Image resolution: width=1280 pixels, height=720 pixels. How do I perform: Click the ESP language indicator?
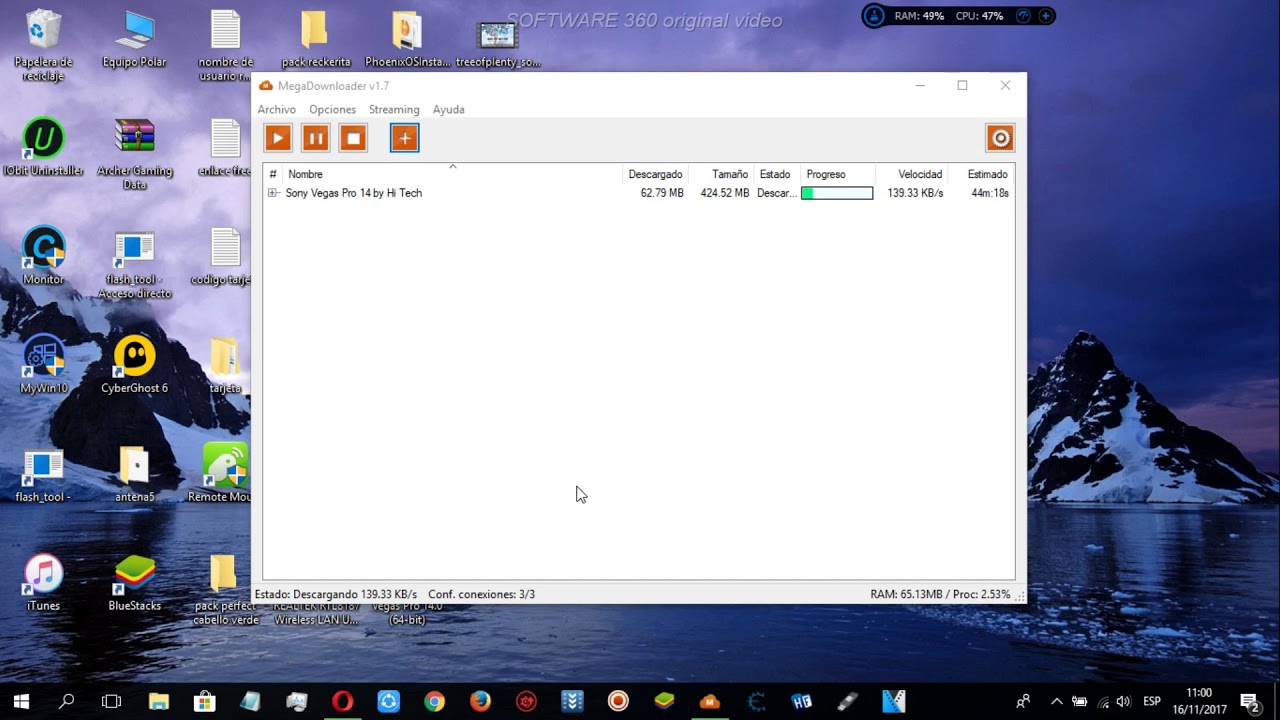tap(1152, 701)
